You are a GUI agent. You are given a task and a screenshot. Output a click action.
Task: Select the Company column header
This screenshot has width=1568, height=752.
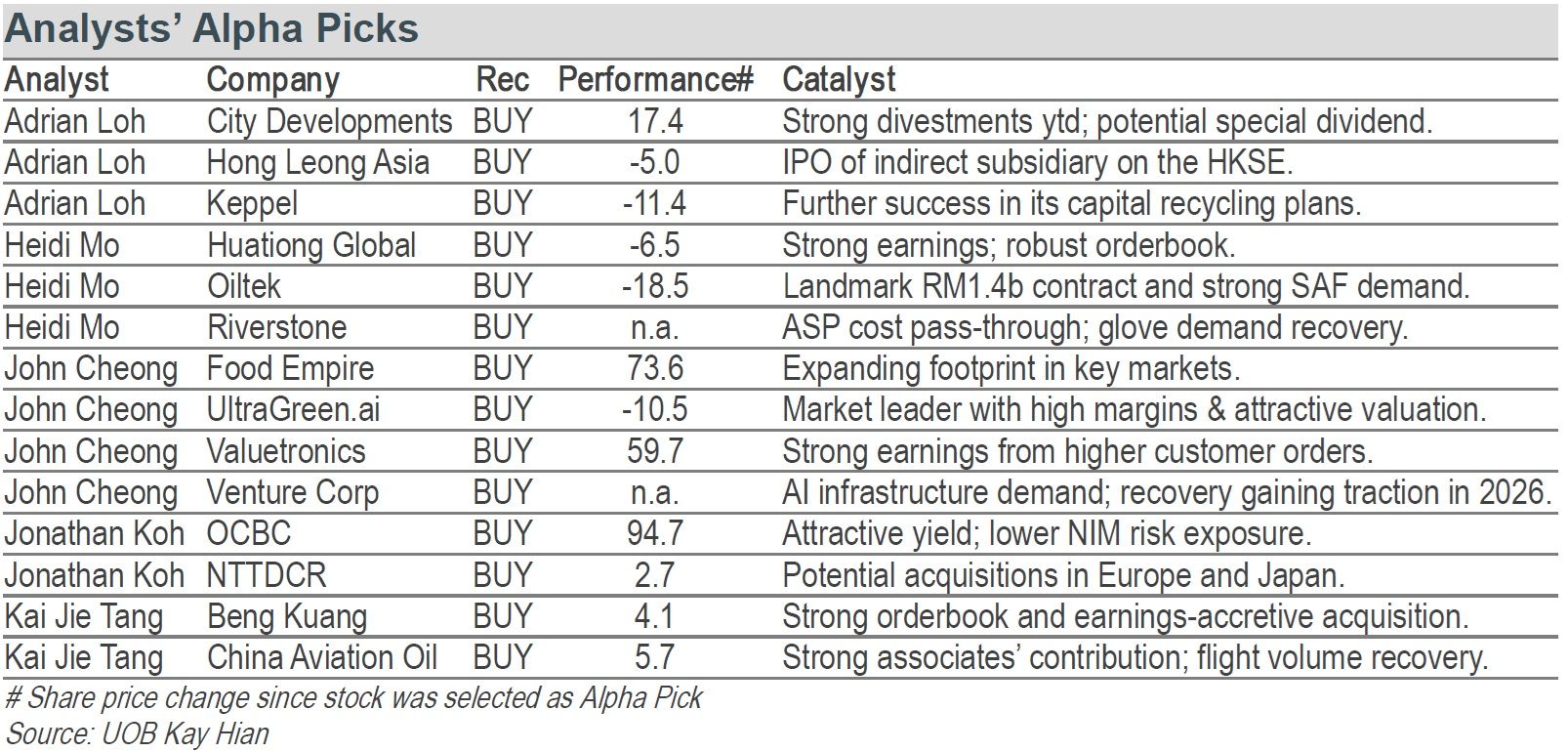(x=273, y=80)
